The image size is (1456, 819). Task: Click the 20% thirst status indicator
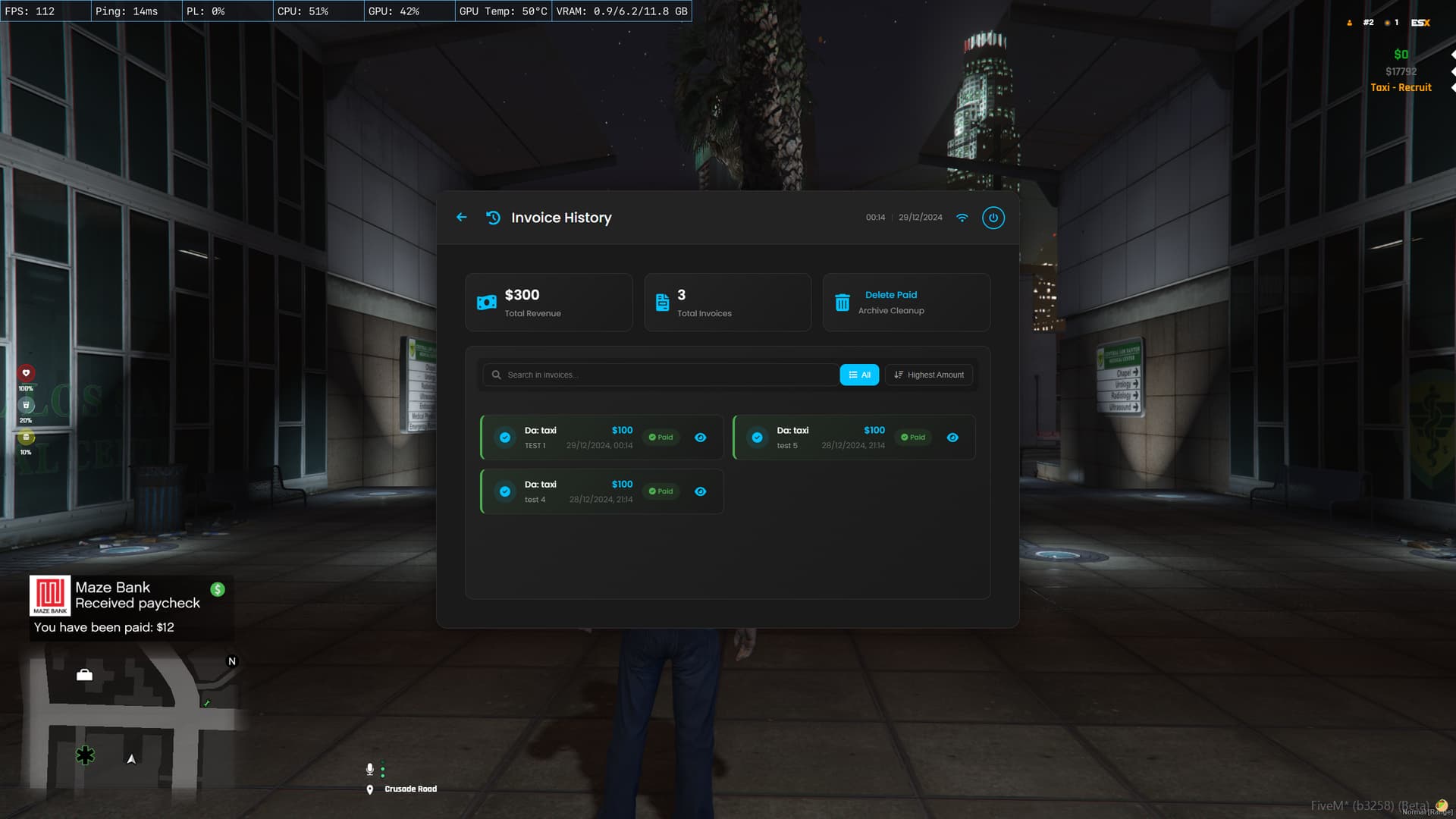[x=25, y=405]
